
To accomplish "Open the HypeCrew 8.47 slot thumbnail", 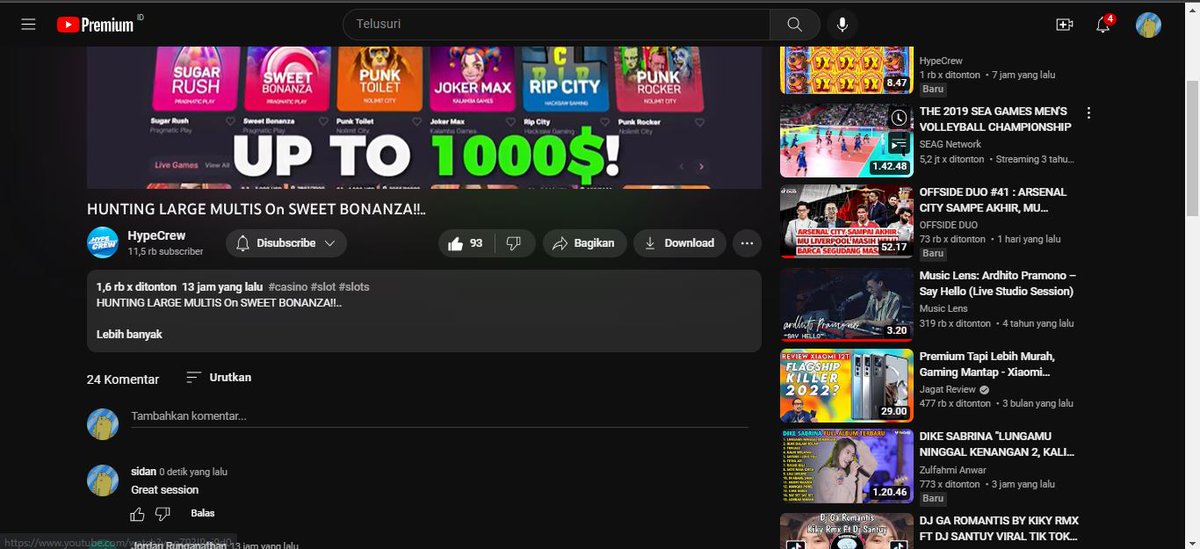I will click(x=846, y=70).
